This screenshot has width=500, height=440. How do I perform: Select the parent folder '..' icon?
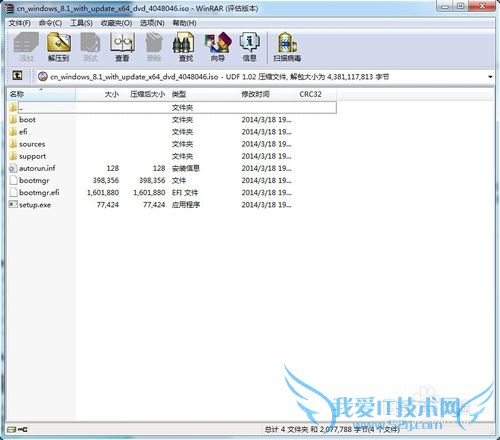(x=13, y=107)
